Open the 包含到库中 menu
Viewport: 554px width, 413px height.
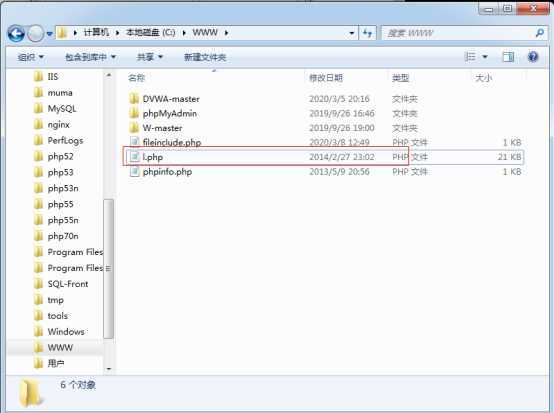90,57
